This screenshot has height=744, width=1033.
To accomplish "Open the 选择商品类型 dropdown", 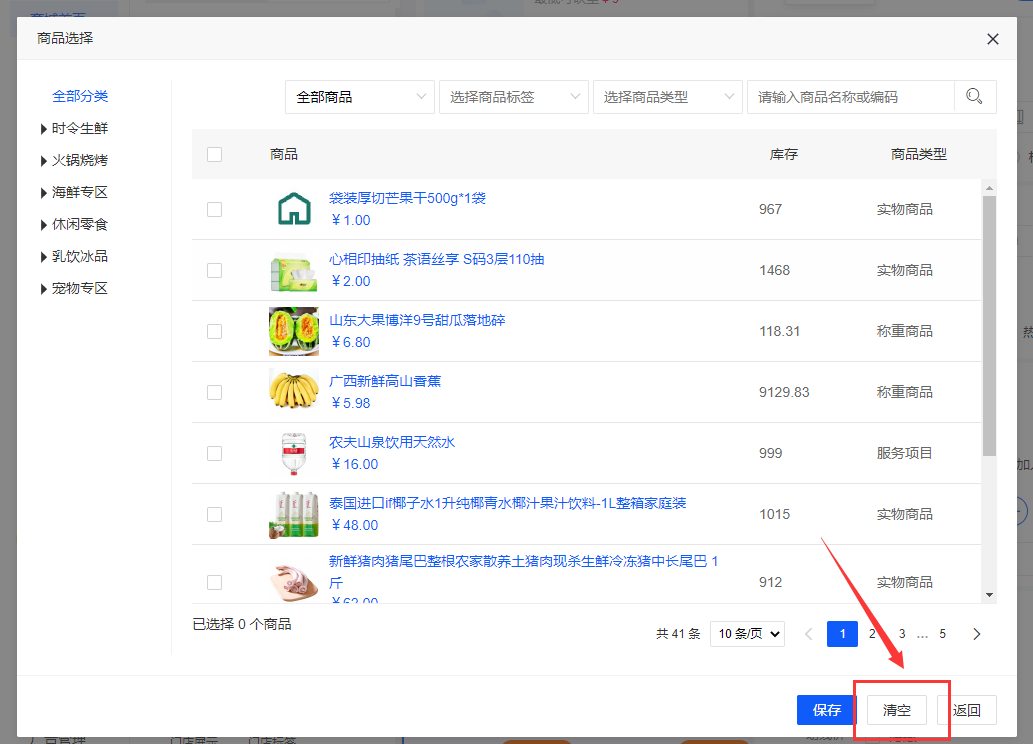I will point(668,97).
